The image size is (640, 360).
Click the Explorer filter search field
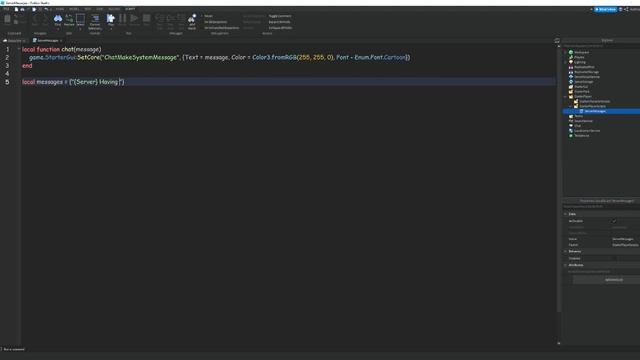601,46
